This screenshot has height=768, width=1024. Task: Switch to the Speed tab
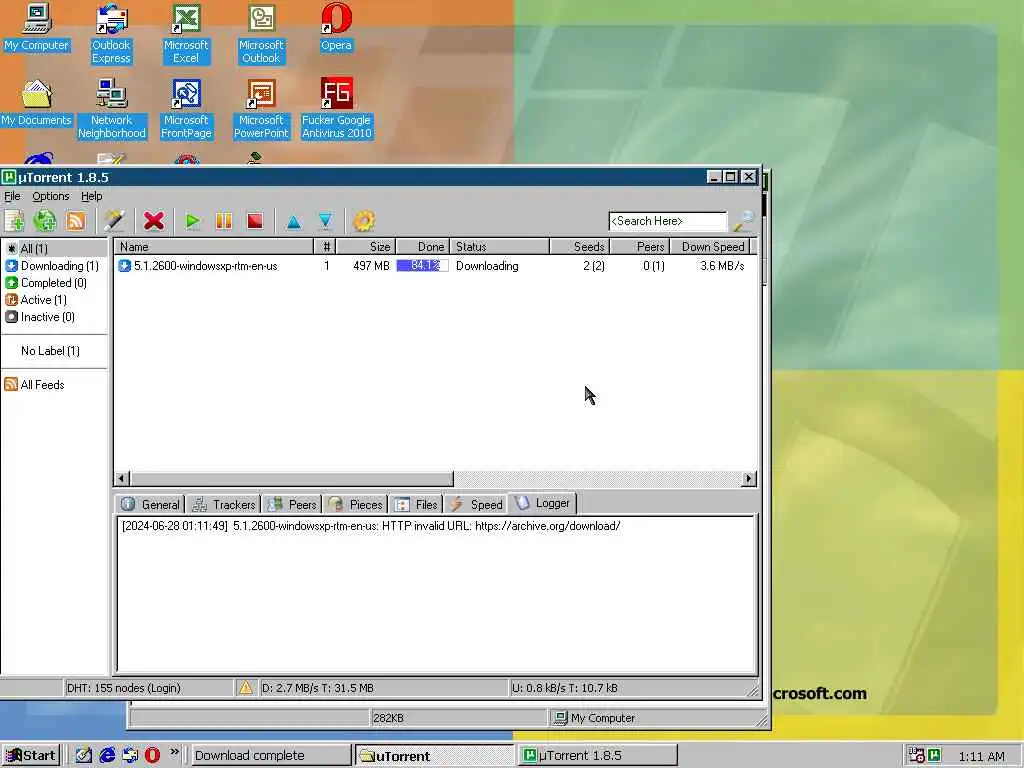coord(476,504)
